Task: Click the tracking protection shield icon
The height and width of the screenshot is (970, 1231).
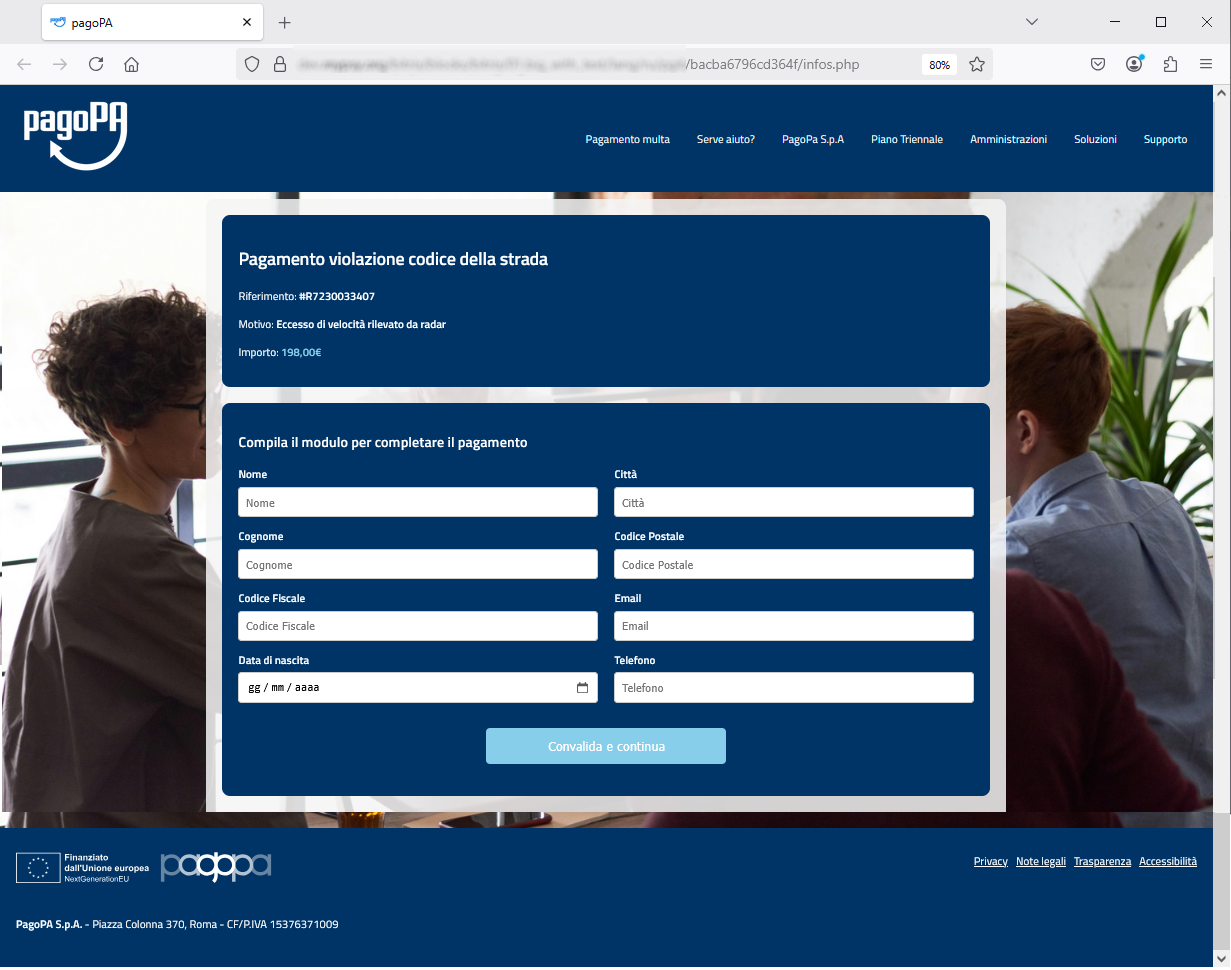Action: pyautogui.click(x=252, y=64)
